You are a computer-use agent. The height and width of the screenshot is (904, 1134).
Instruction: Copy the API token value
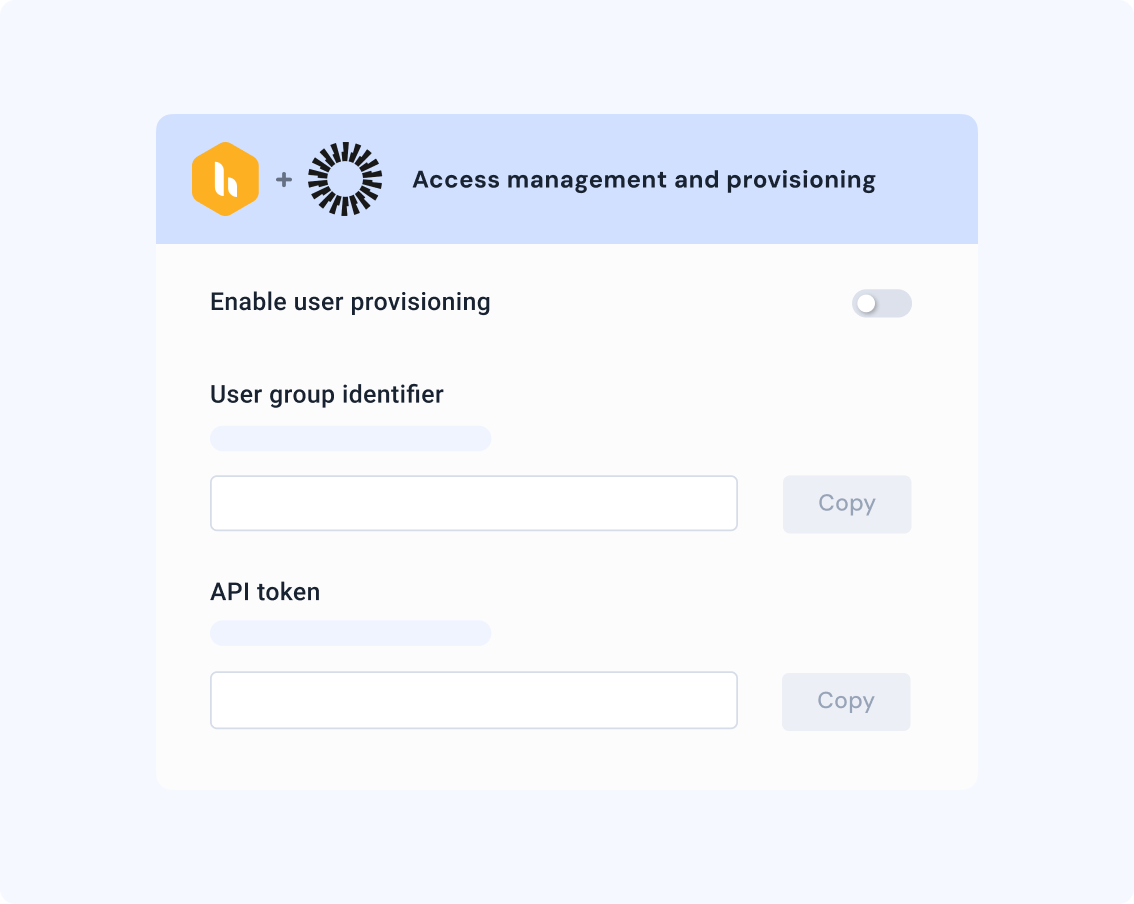(846, 700)
